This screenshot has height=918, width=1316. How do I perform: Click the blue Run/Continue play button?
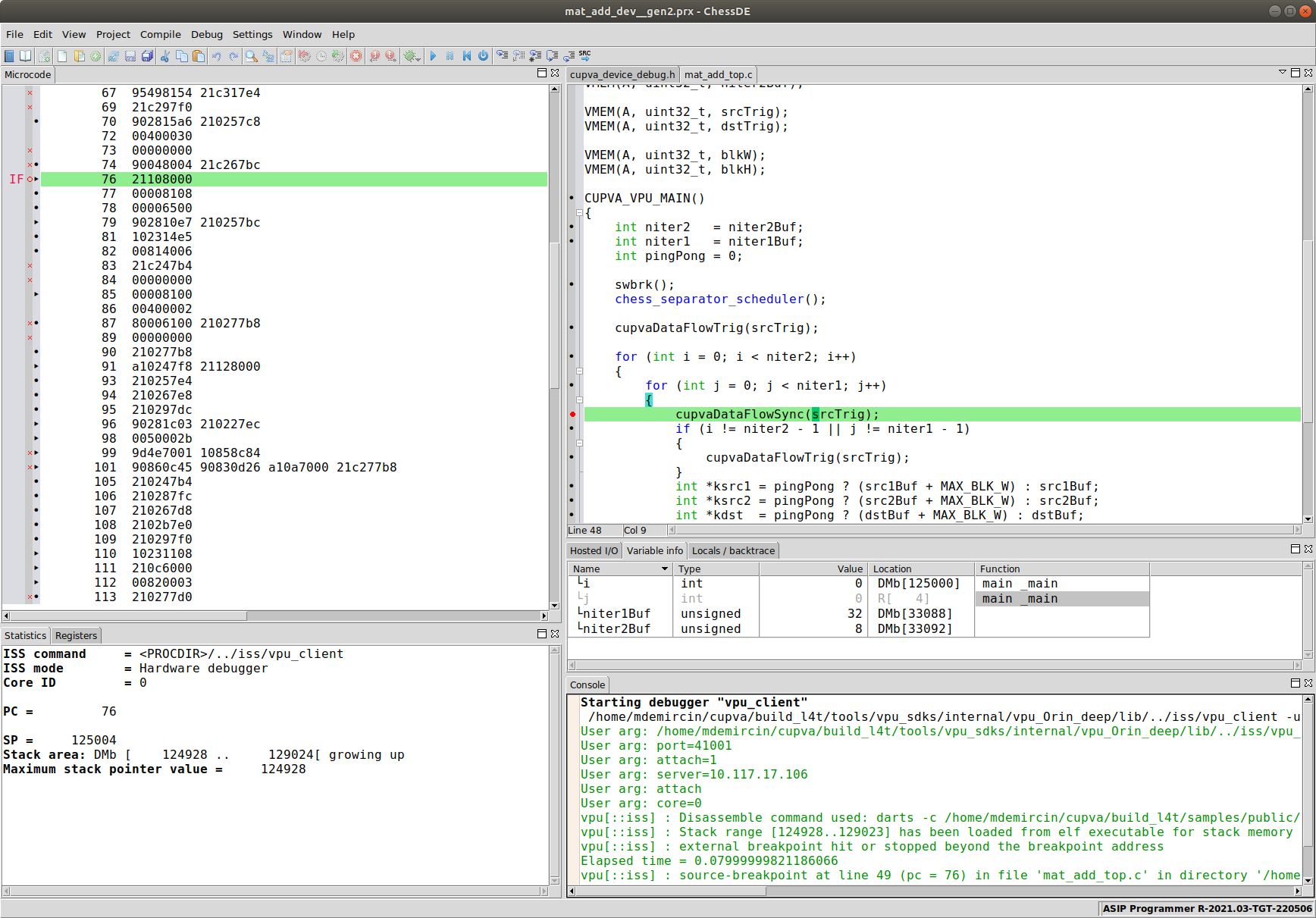coord(433,56)
